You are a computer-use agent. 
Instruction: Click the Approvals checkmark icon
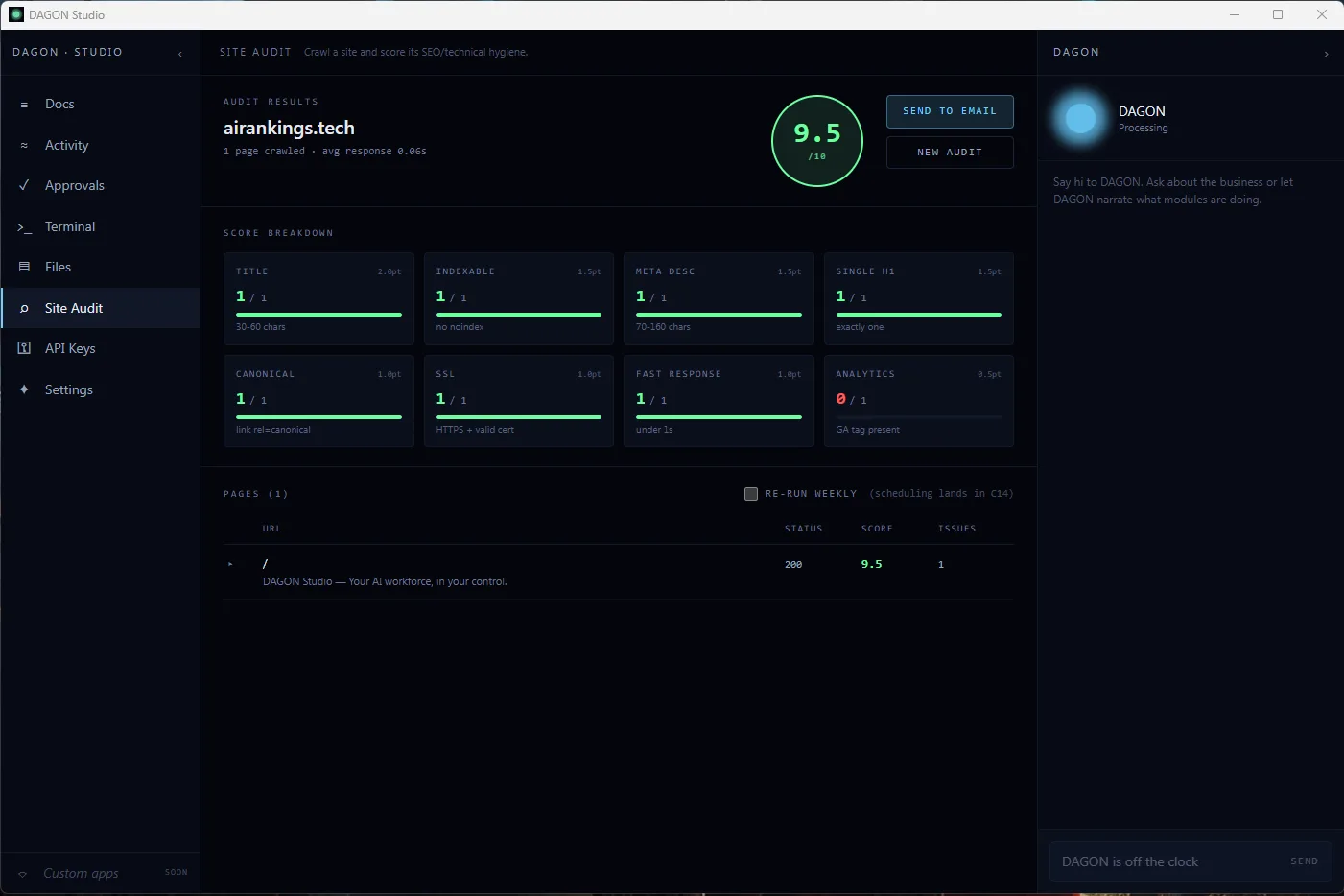[24, 185]
